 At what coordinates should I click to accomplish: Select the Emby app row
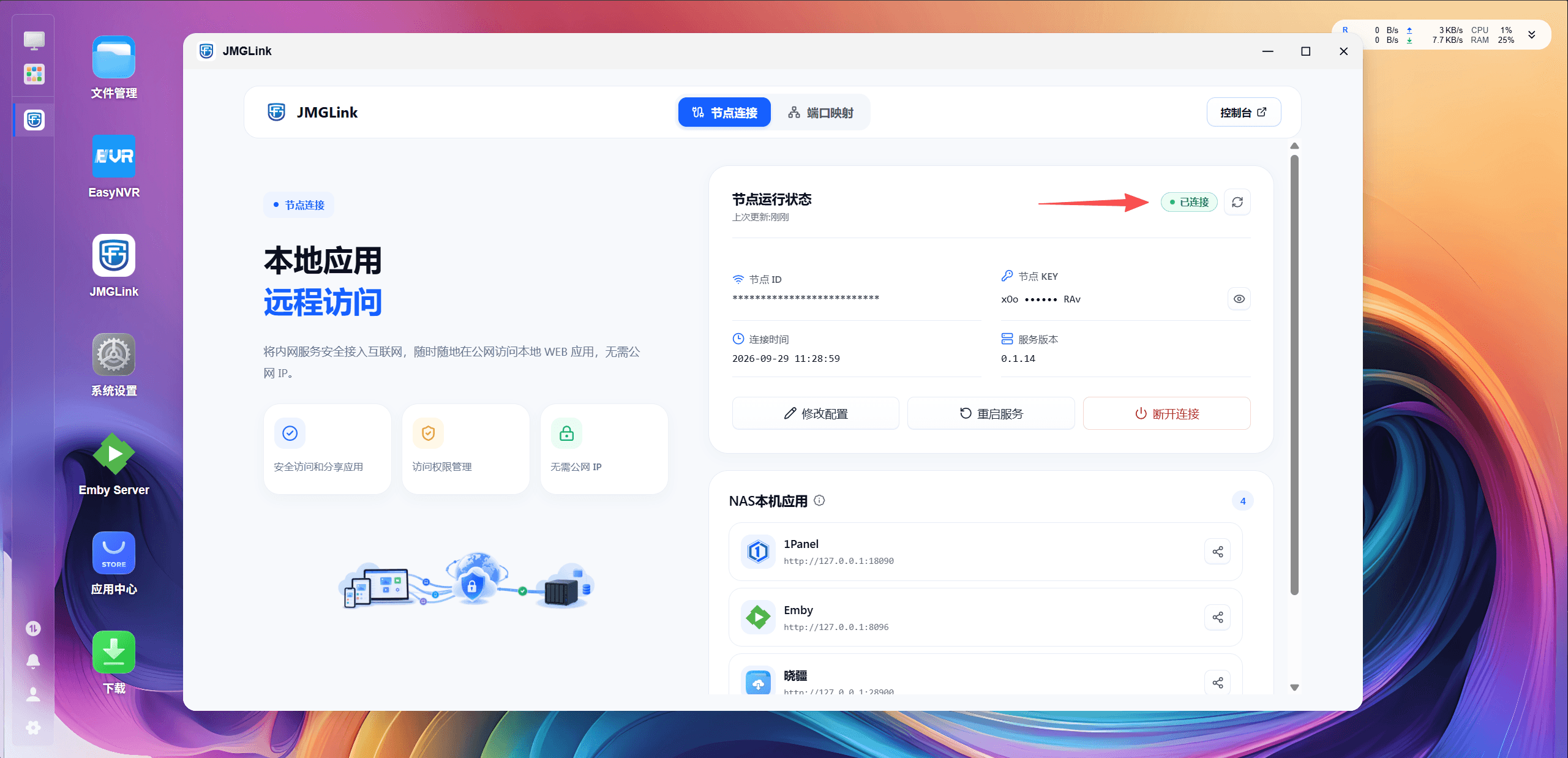point(985,617)
